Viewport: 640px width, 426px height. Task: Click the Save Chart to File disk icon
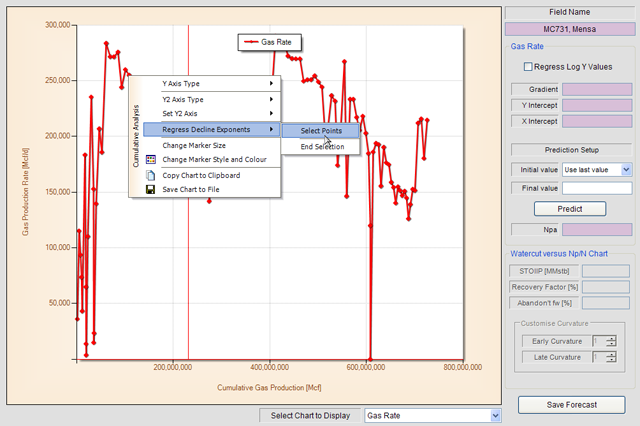click(x=151, y=189)
